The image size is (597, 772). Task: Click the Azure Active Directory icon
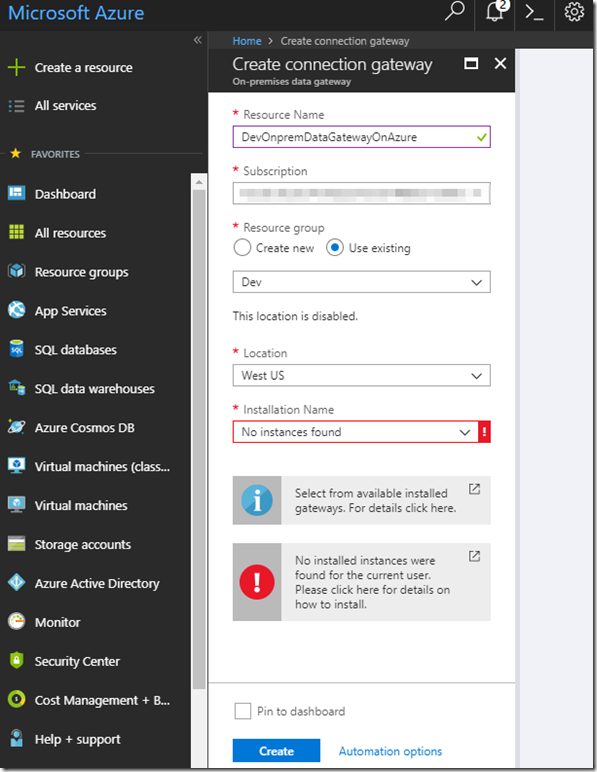(16, 582)
